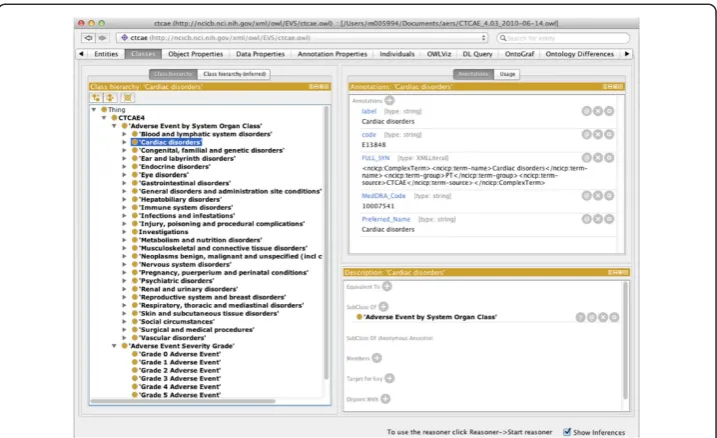The image size is (717, 438).
Task: Open the ctcae active ontology dropdown
Action: pos(302,38)
